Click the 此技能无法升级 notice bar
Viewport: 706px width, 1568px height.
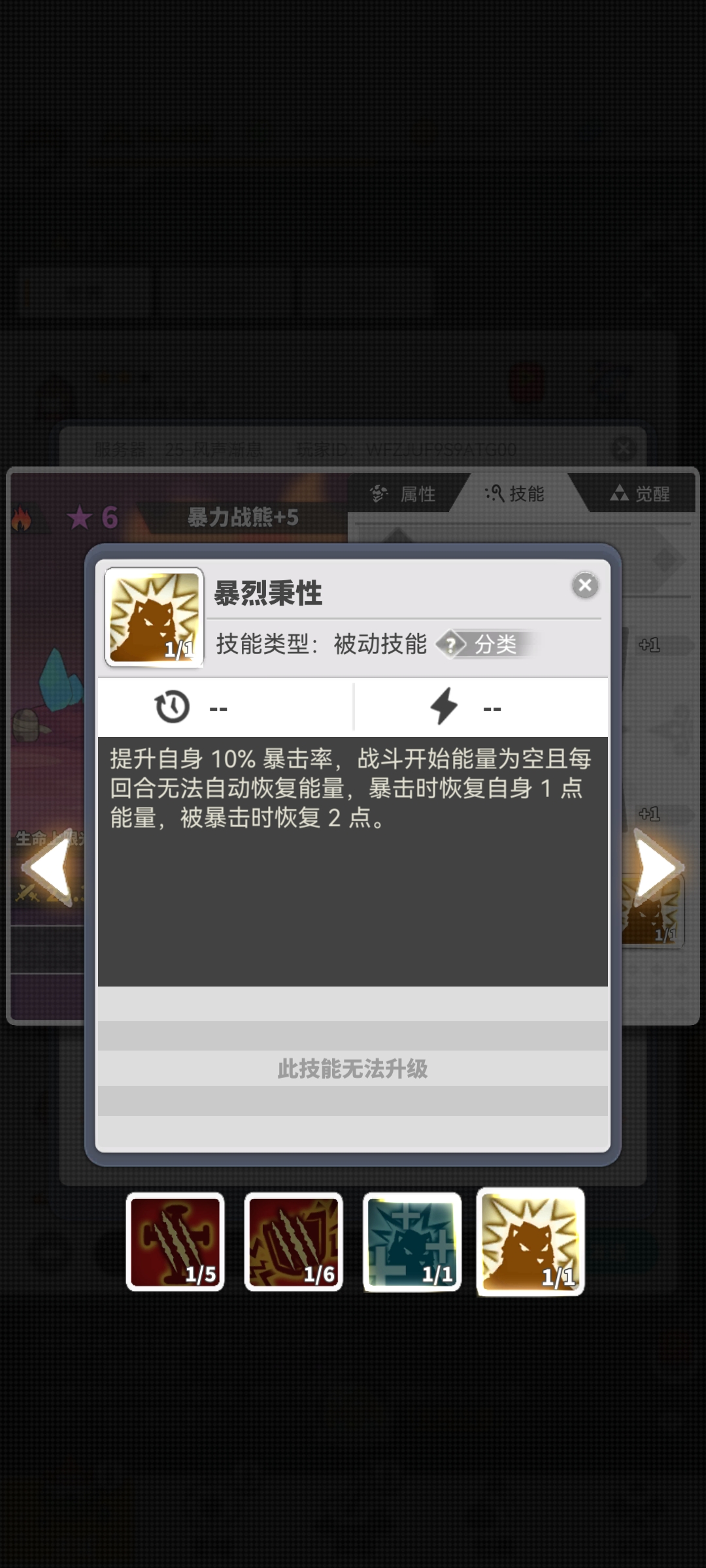(x=353, y=1068)
